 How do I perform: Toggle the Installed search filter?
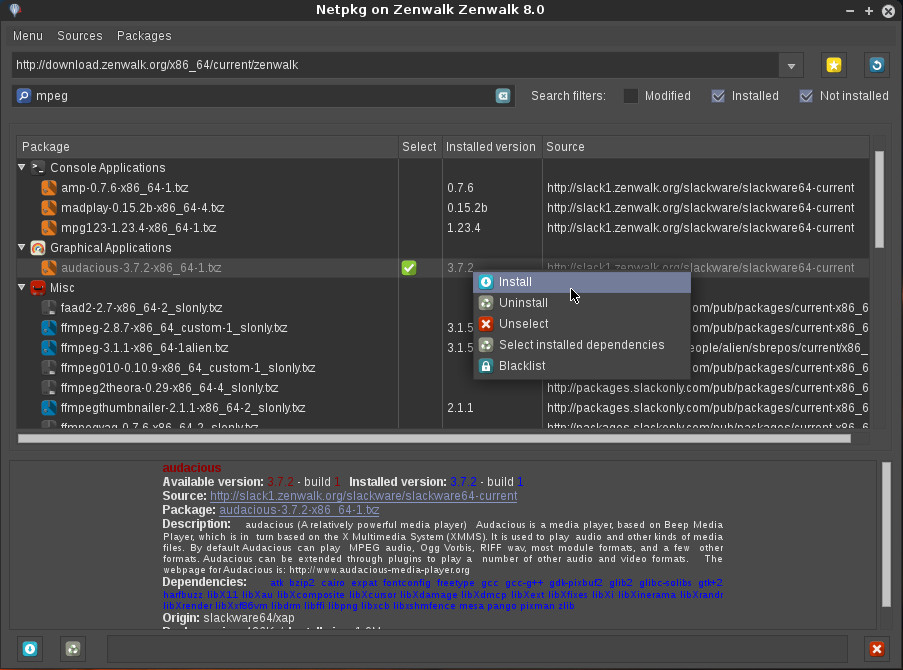(x=718, y=96)
